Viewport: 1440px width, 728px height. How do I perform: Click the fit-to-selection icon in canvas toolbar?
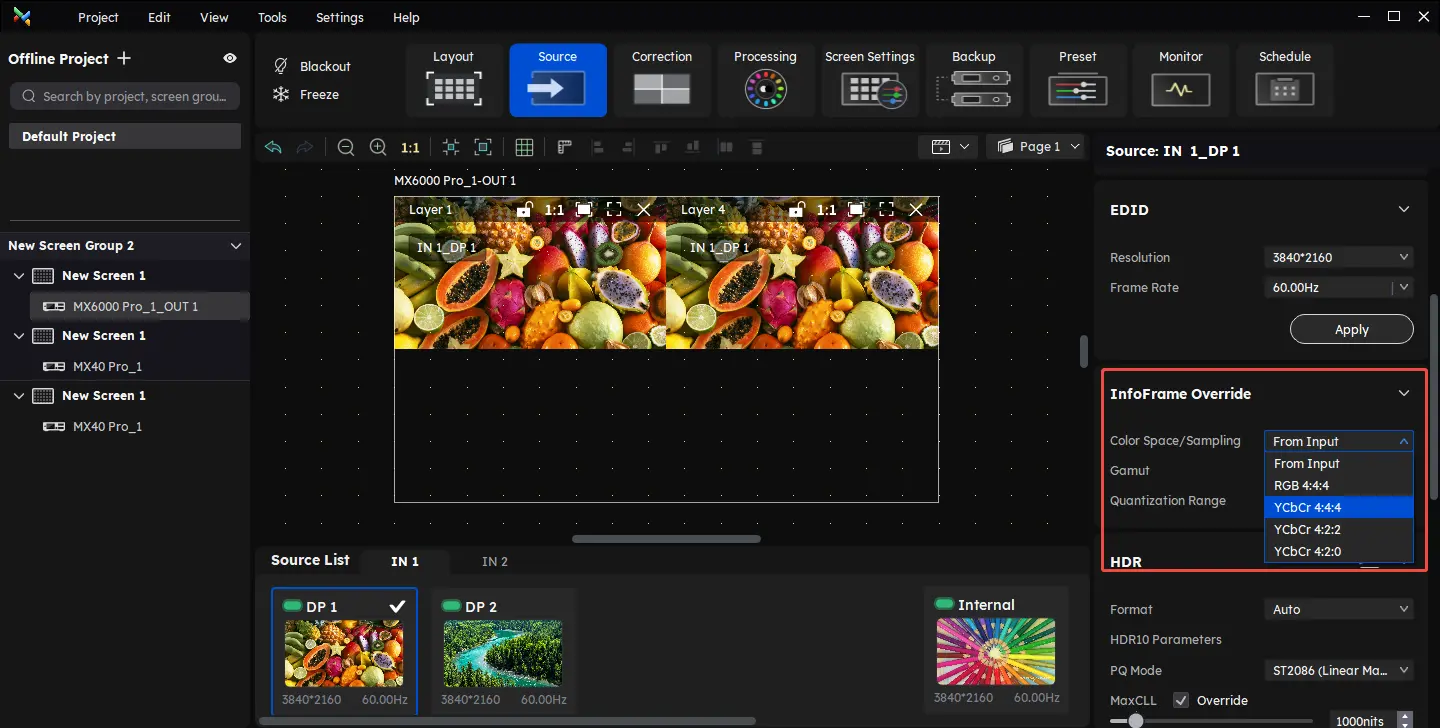point(451,147)
